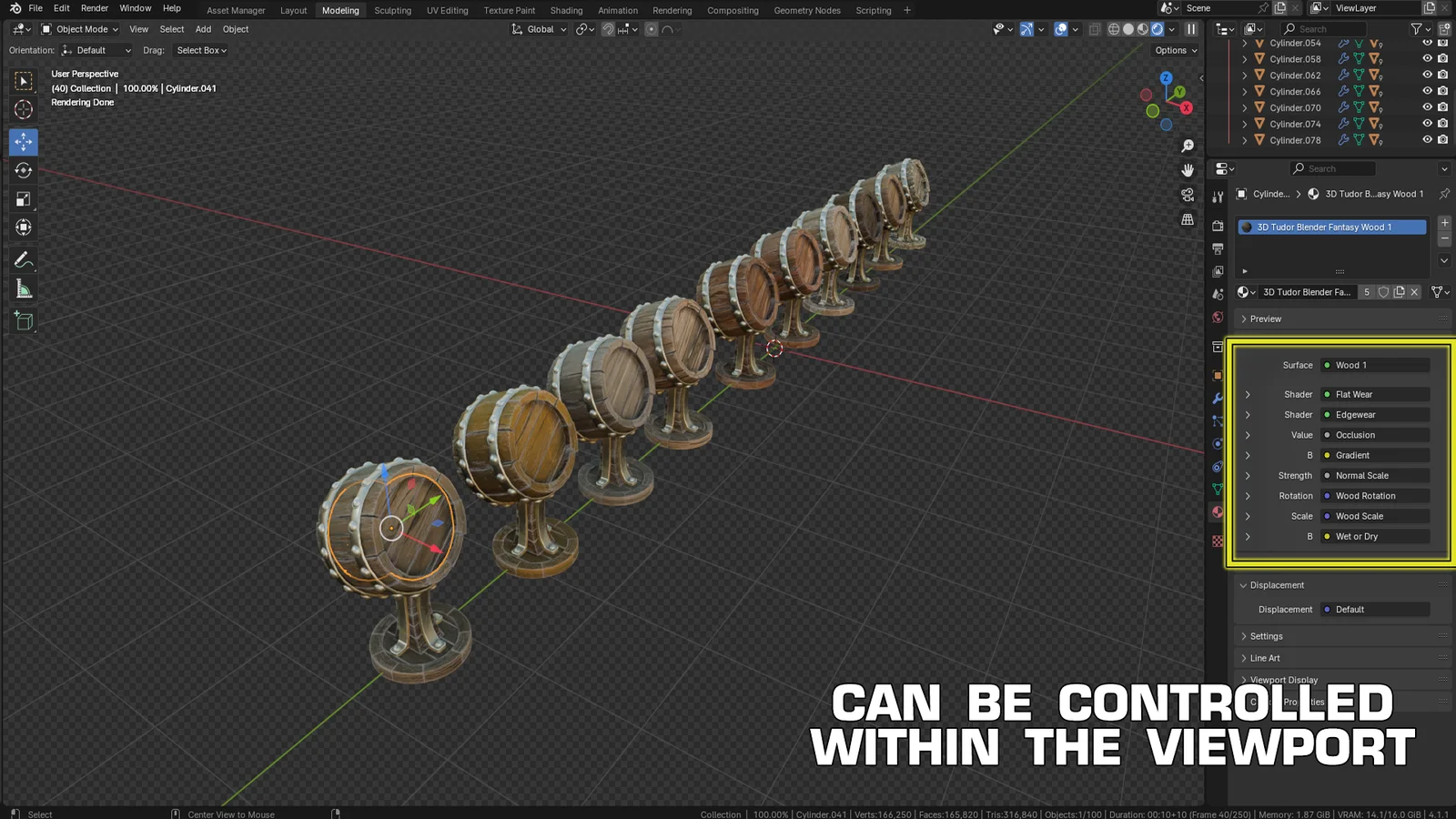Enable proportional editing in the header
The image size is (1456, 819).
[651, 29]
